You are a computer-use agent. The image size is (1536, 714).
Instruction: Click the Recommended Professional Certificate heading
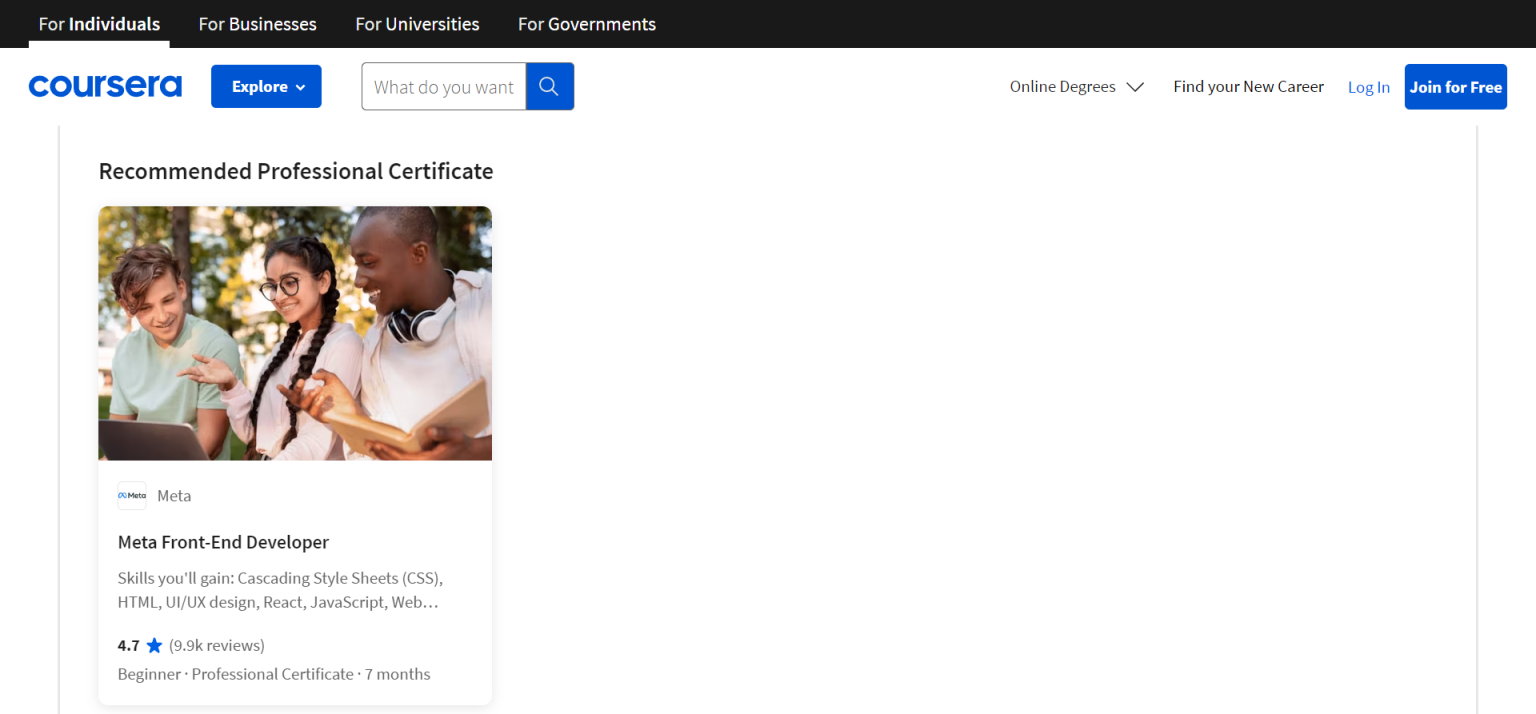[x=296, y=171]
